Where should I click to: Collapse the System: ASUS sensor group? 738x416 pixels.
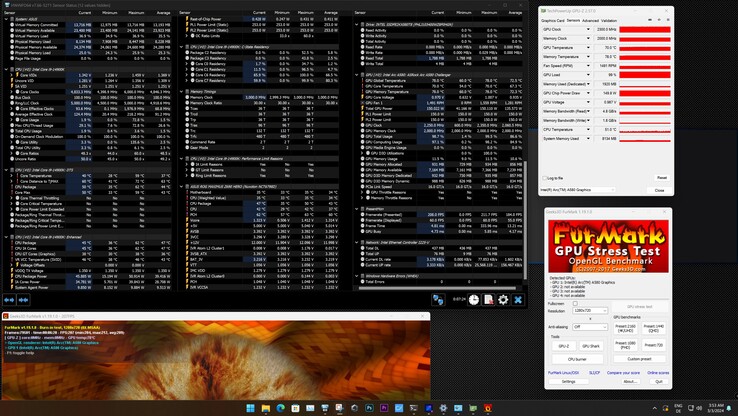(x=6, y=19)
